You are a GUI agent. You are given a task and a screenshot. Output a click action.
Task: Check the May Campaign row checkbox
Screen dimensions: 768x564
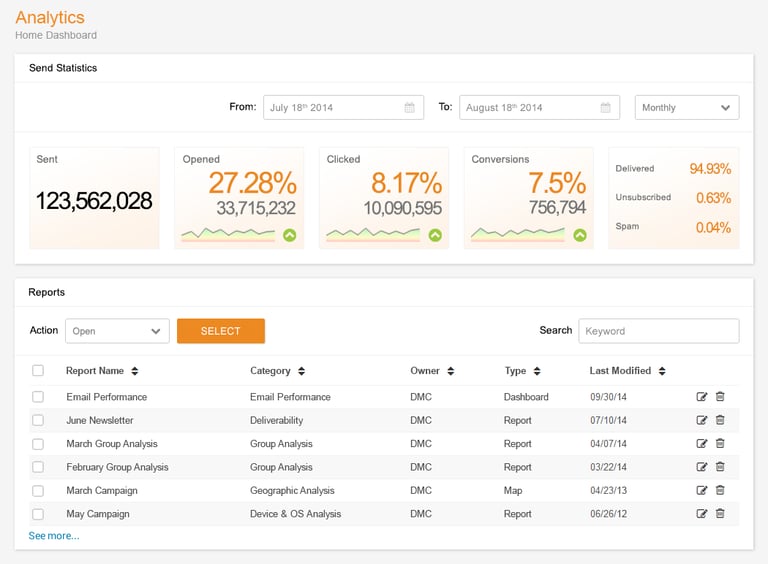click(x=38, y=514)
